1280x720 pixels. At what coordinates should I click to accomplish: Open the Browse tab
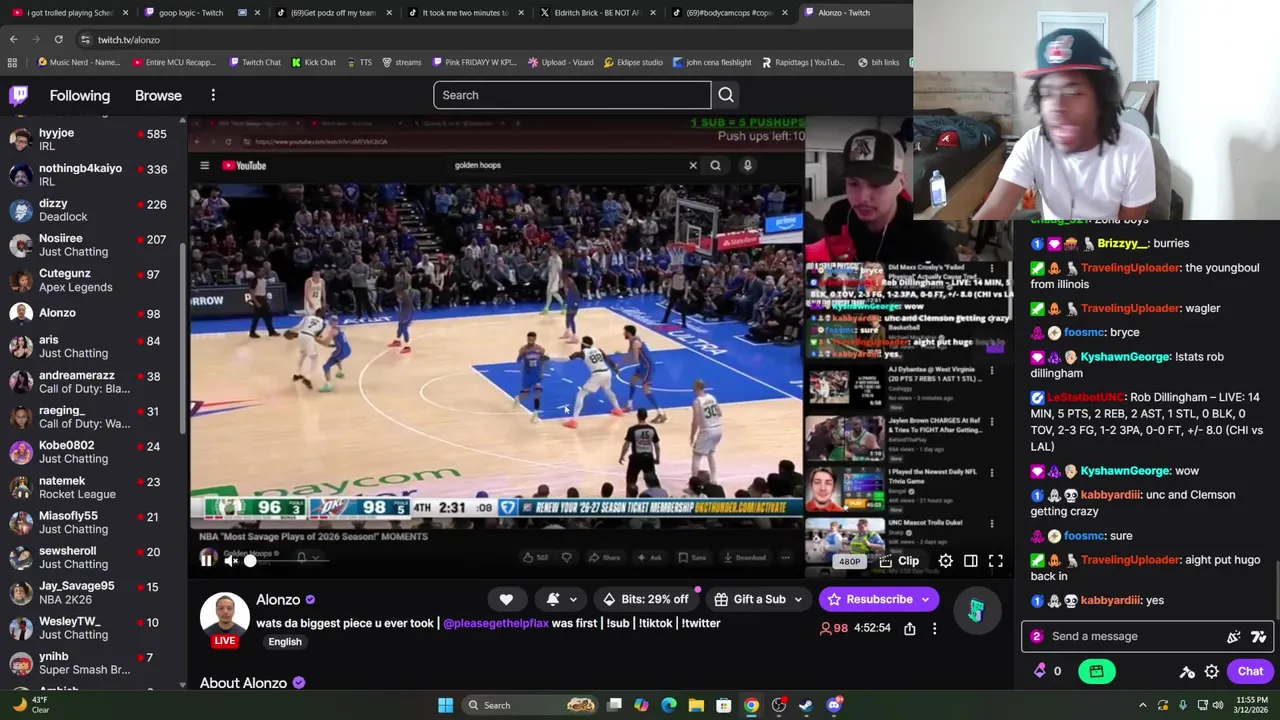[158, 95]
